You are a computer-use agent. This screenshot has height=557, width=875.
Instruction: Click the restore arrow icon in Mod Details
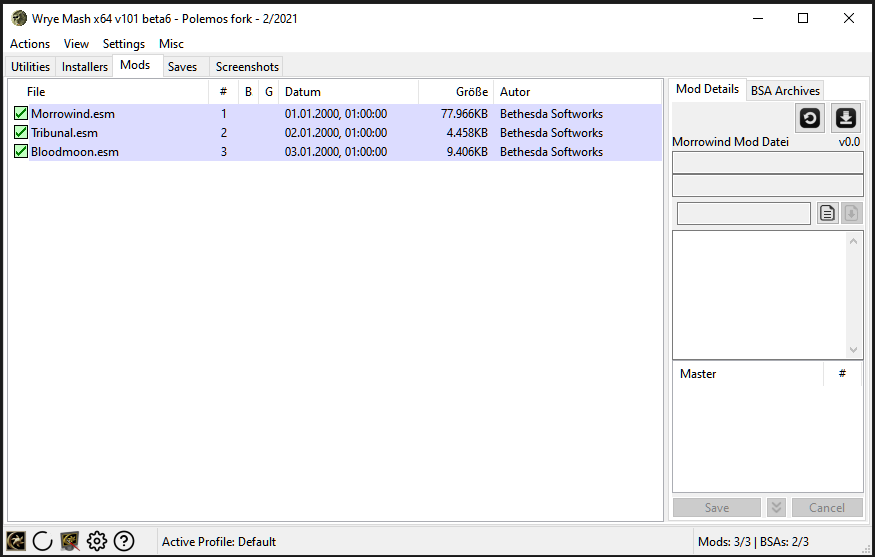click(x=810, y=118)
